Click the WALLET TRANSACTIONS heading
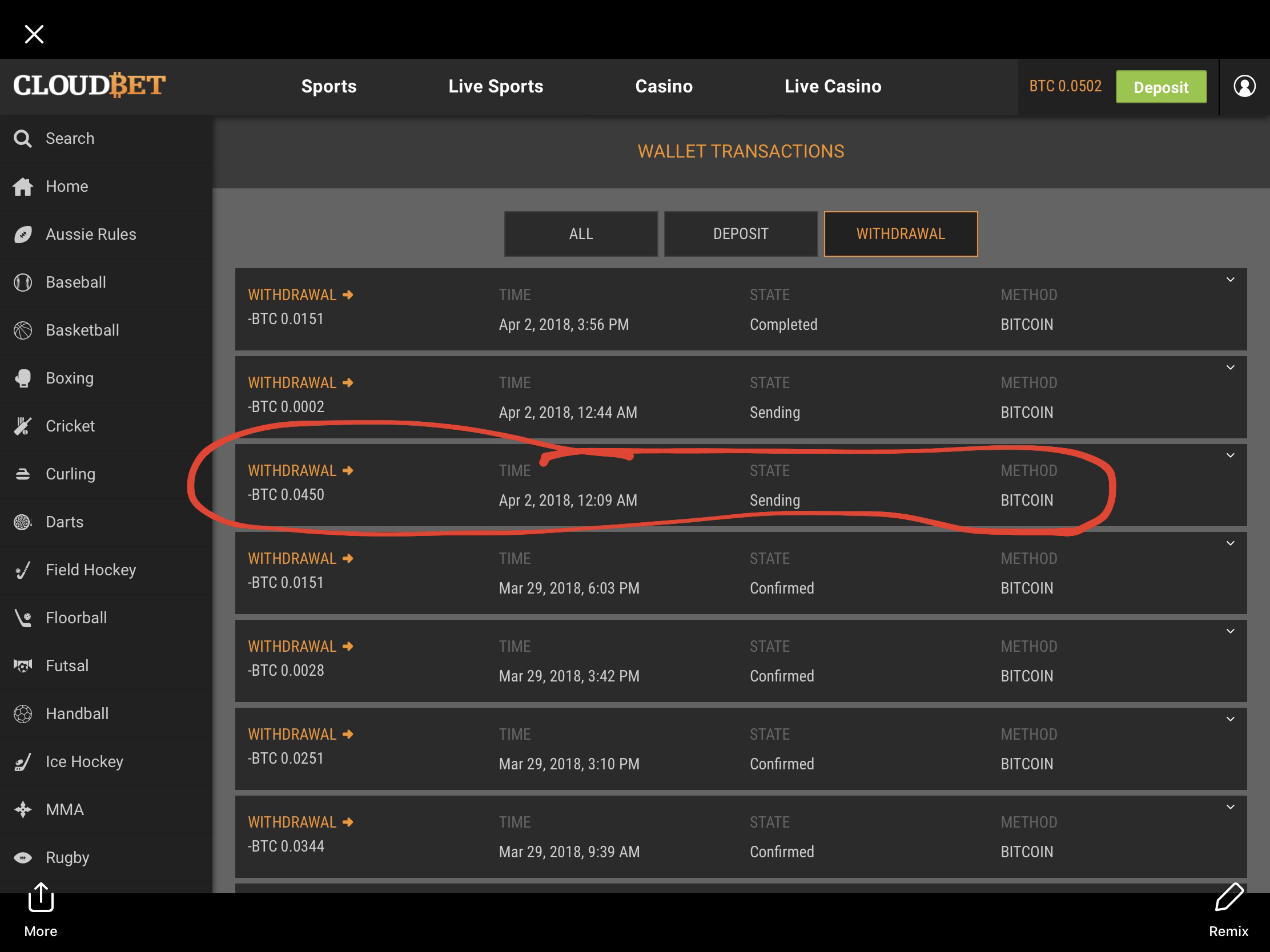The image size is (1270, 952). pyautogui.click(x=741, y=151)
